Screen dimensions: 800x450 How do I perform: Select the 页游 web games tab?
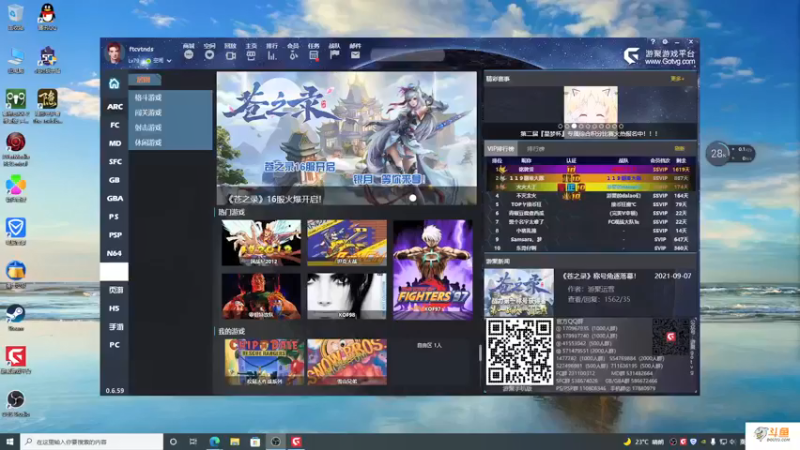[114, 290]
